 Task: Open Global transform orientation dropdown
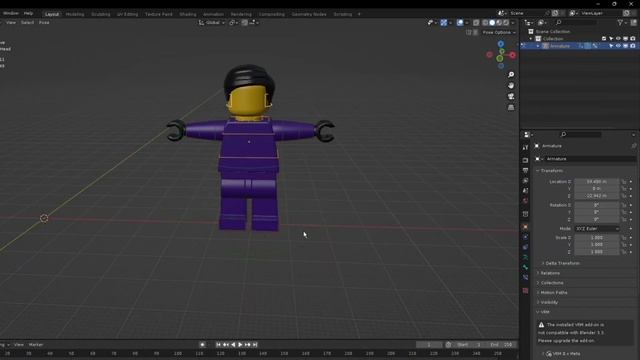[x=212, y=23]
